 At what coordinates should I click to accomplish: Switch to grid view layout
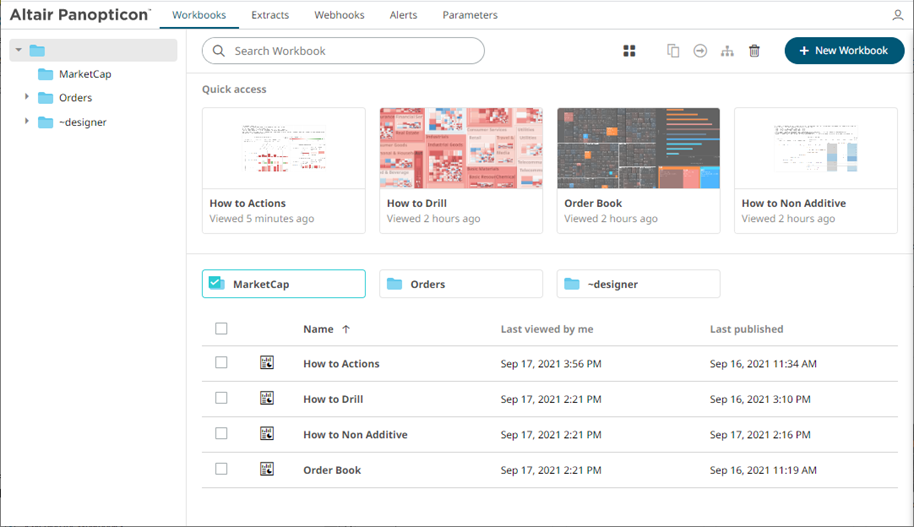629,51
